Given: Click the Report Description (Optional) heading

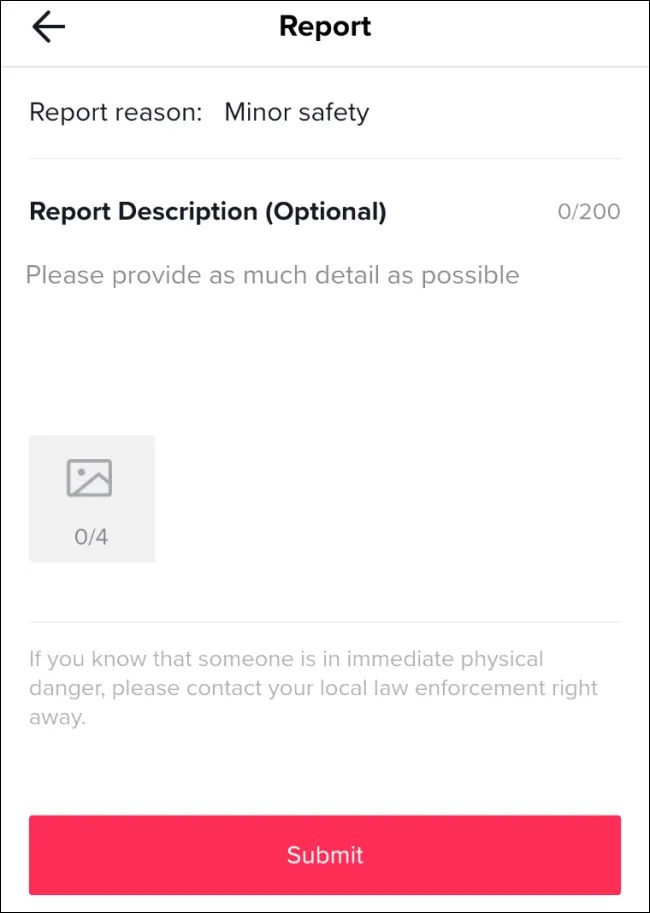Looking at the screenshot, I should coord(207,211).
